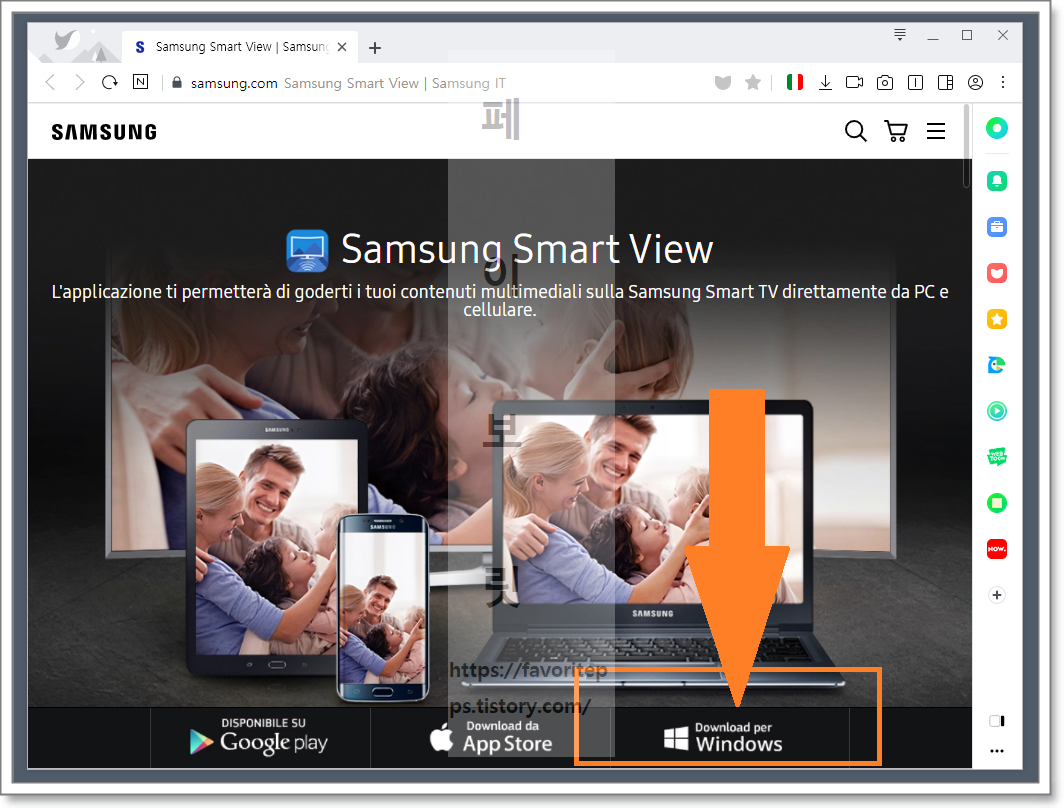Click the Italian flag translate icon

coord(795,82)
